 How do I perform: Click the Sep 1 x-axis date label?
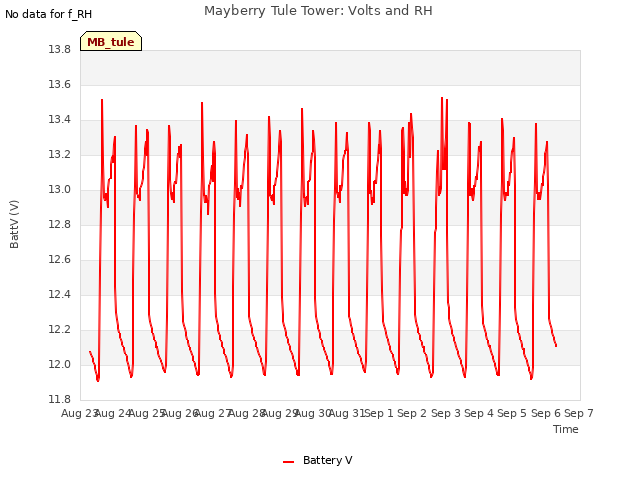379,413
